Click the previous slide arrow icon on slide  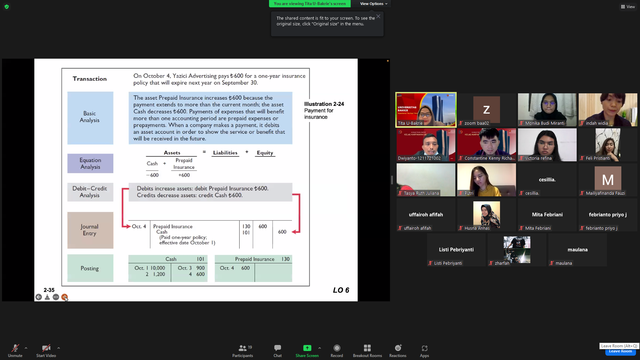pyautogui.click(x=38, y=297)
